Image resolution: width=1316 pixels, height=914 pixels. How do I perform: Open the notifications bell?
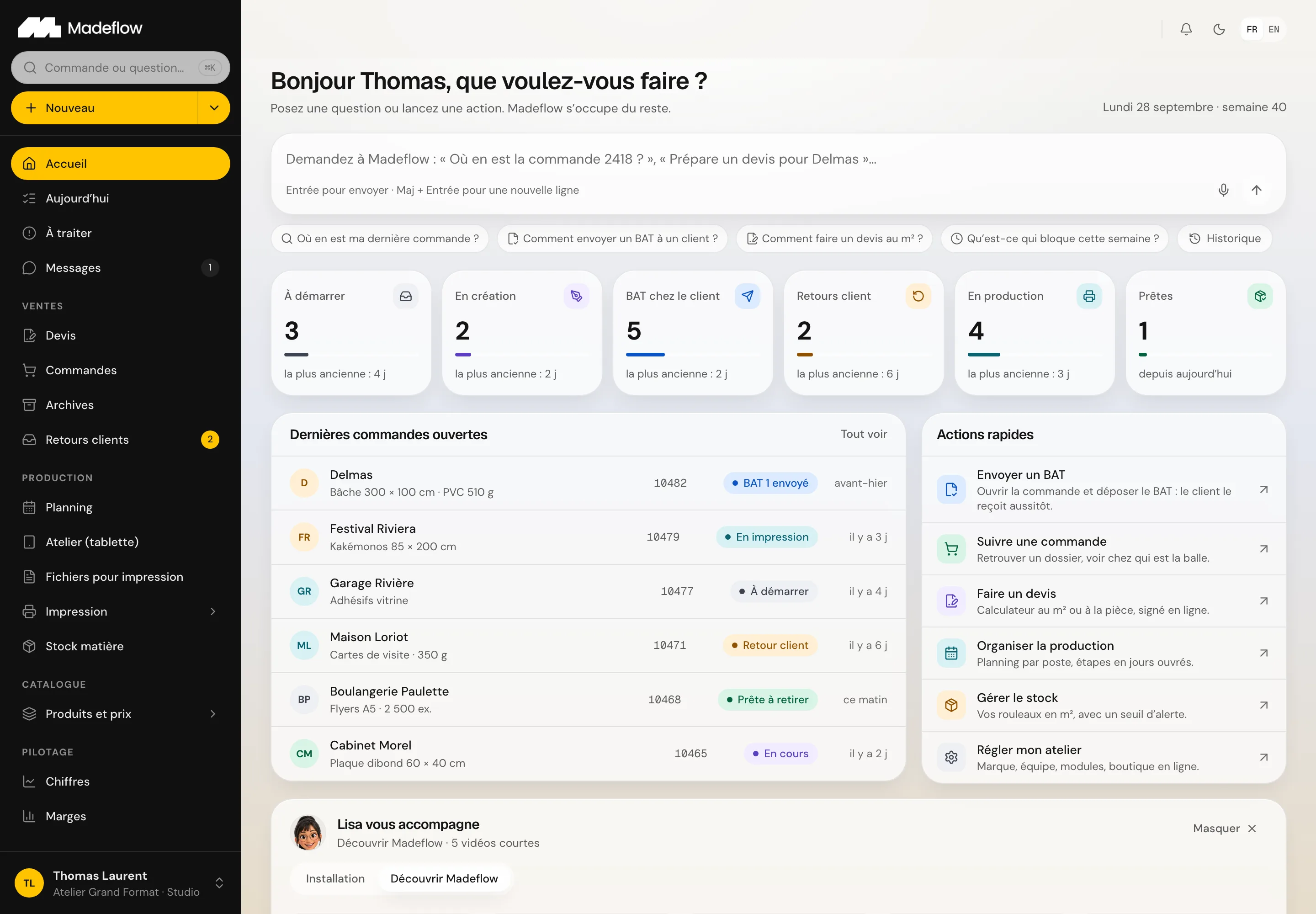[1186, 29]
